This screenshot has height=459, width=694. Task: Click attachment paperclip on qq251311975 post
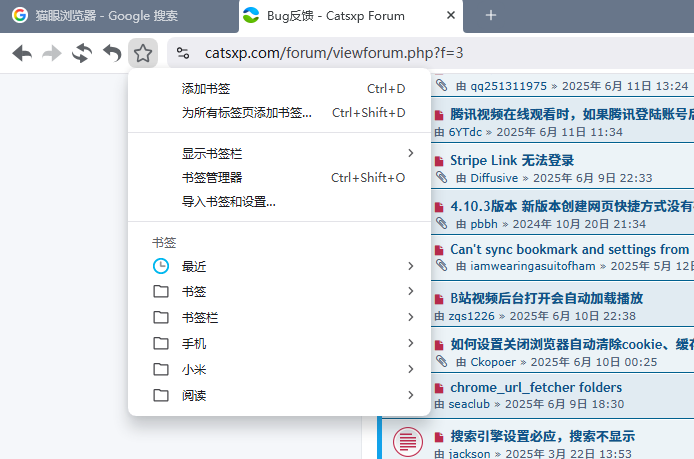[441, 85]
